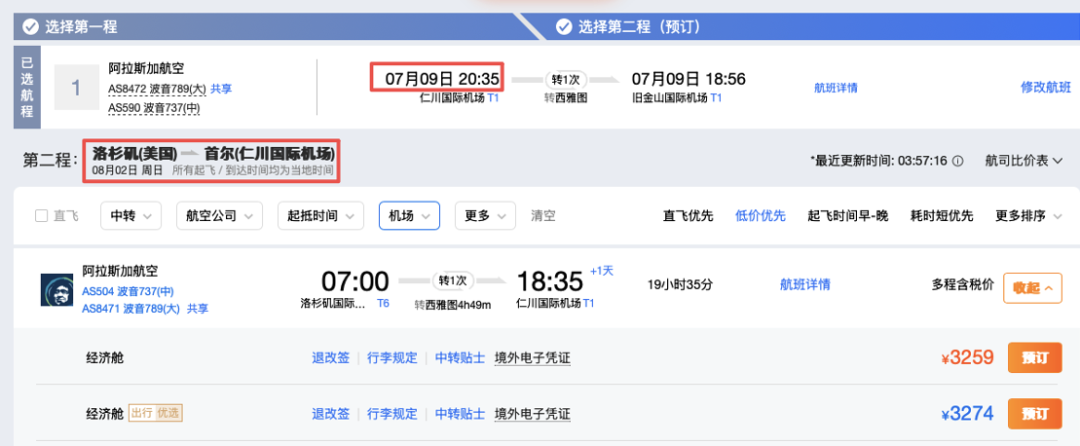Open 退改签 for ¥3259 fare
1080x446 pixels.
pos(331,358)
